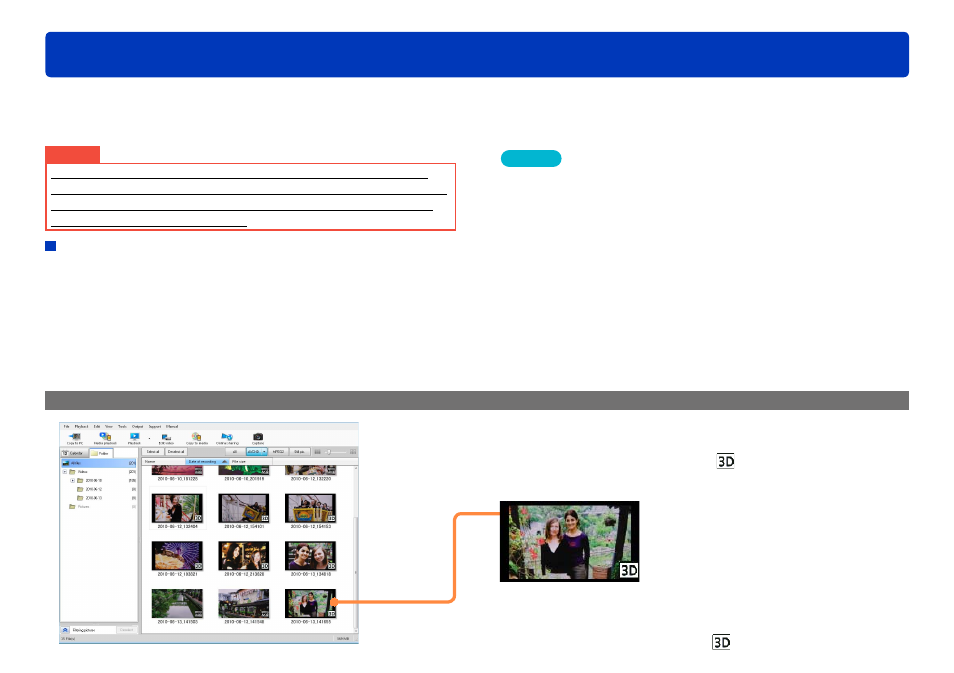The width and height of the screenshot is (954, 673).
Task: Switch to the Calendar tab
Action: 74,453
